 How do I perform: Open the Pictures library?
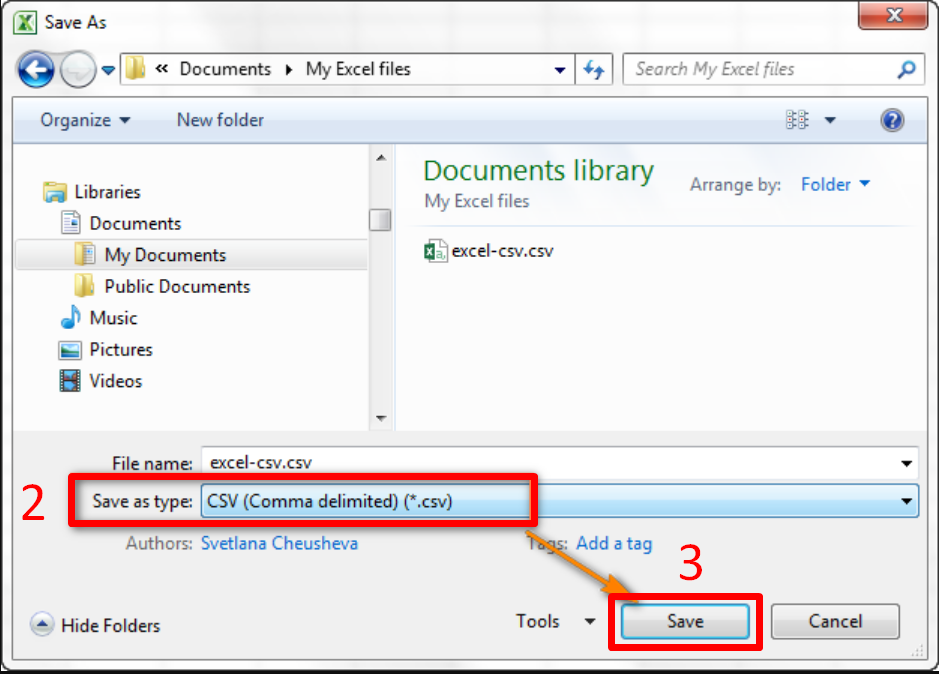click(121, 349)
